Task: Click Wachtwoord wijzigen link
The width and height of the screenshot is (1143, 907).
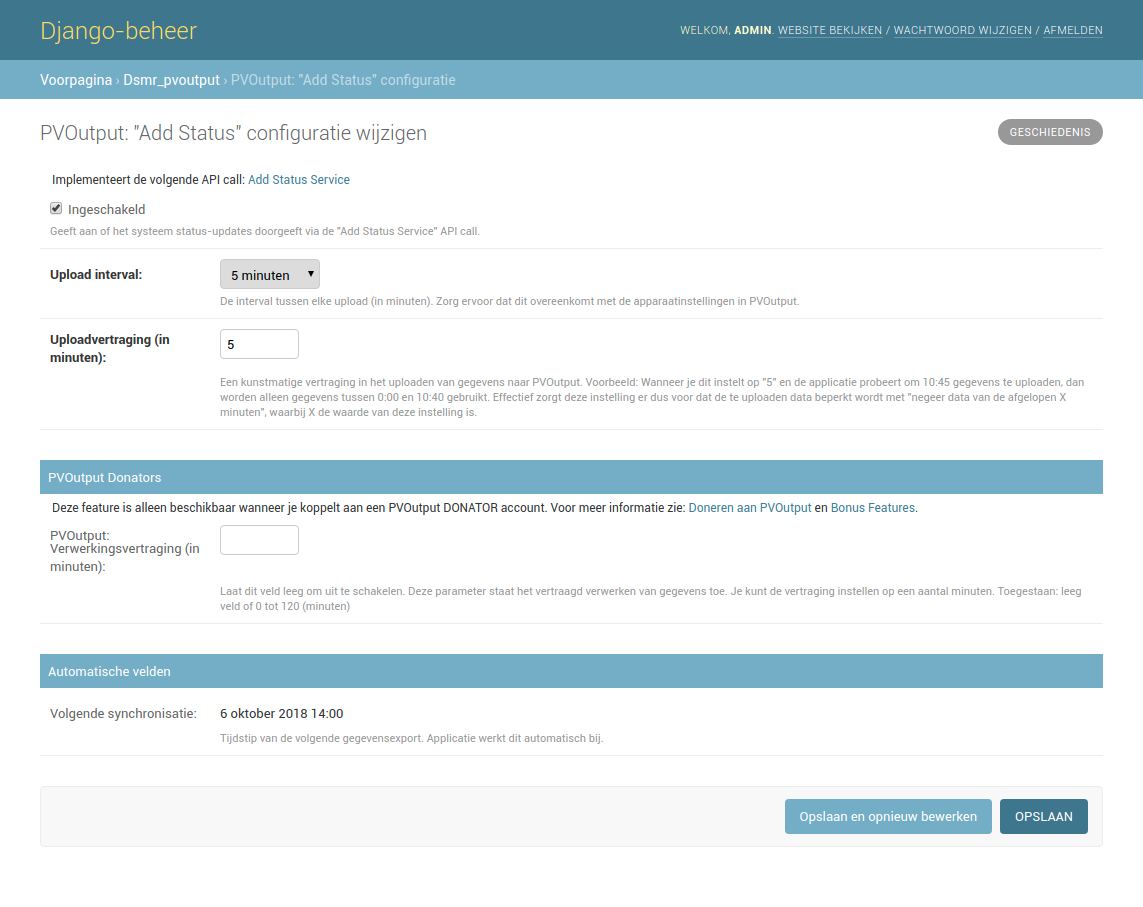Action: coord(962,30)
